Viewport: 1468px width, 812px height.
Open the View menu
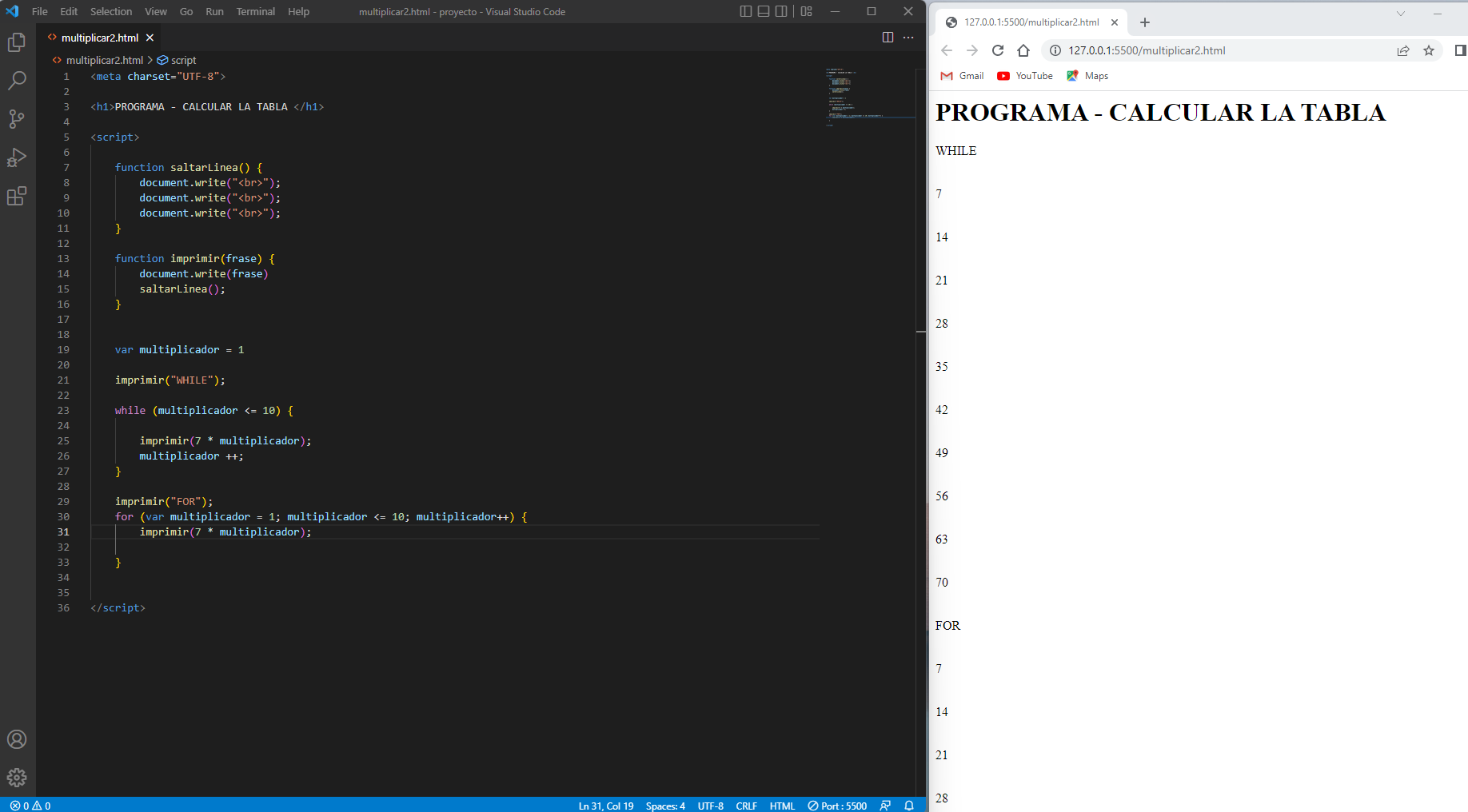point(156,11)
